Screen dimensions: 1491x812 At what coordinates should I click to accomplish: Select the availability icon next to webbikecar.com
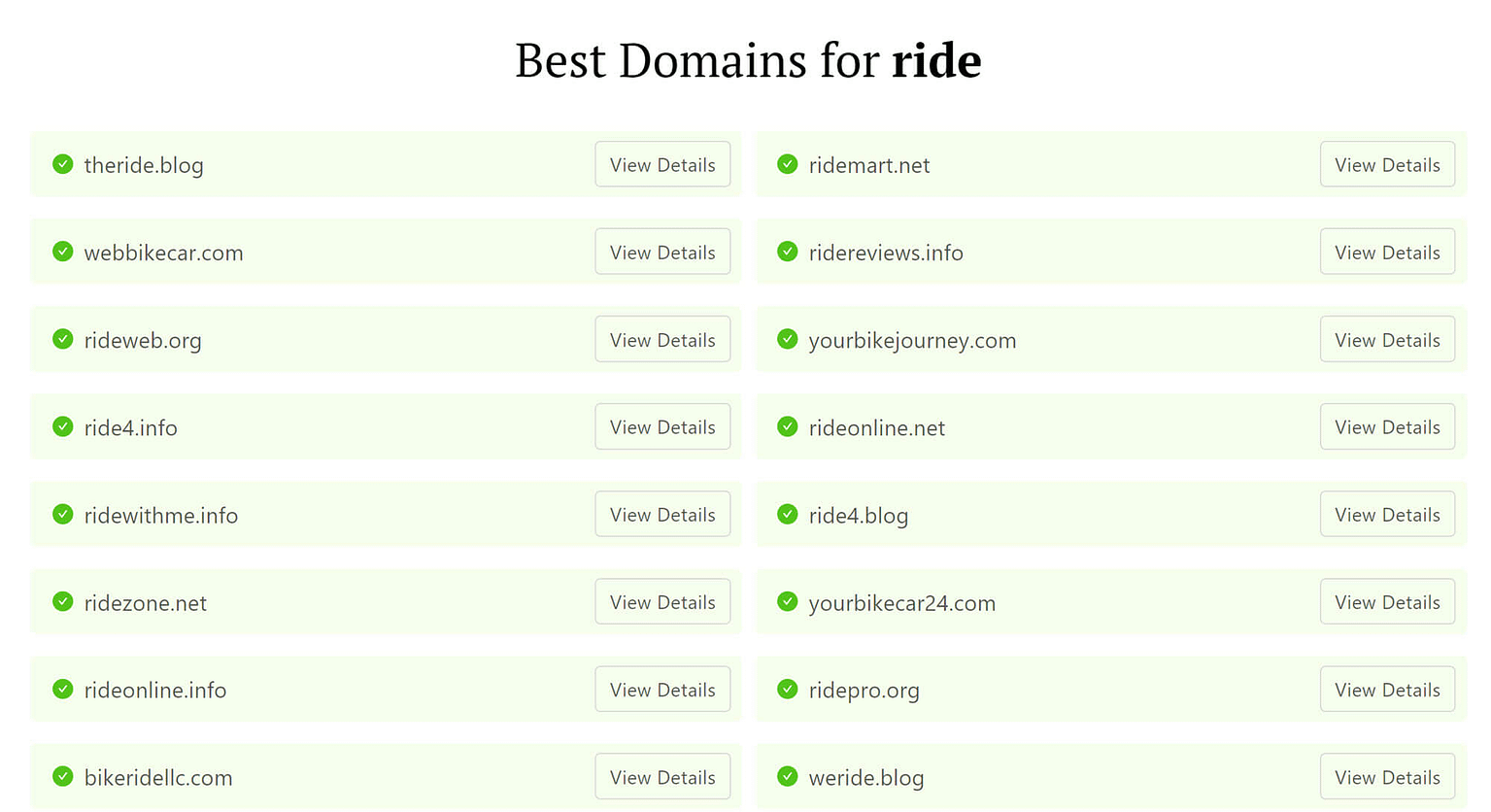62,252
